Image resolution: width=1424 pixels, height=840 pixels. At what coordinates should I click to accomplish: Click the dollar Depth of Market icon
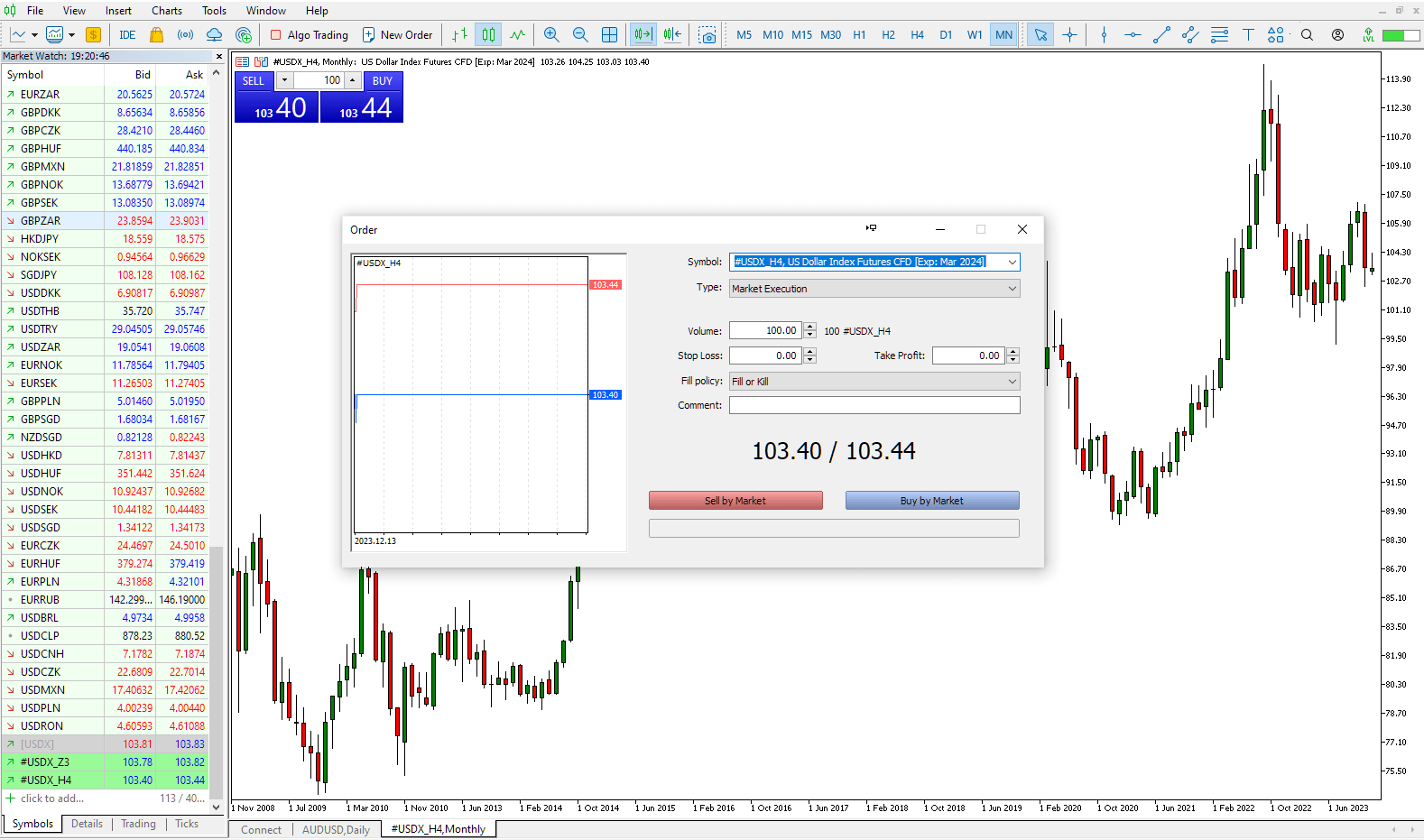[x=93, y=35]
